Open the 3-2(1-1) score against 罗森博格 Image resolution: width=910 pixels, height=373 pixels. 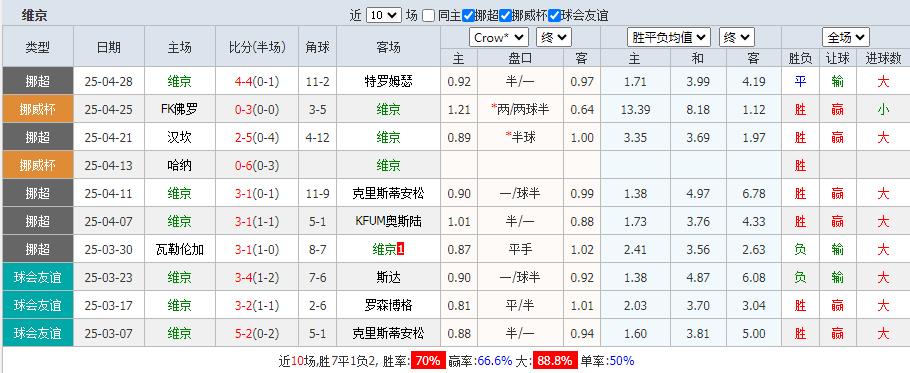(x=257, y=305)
